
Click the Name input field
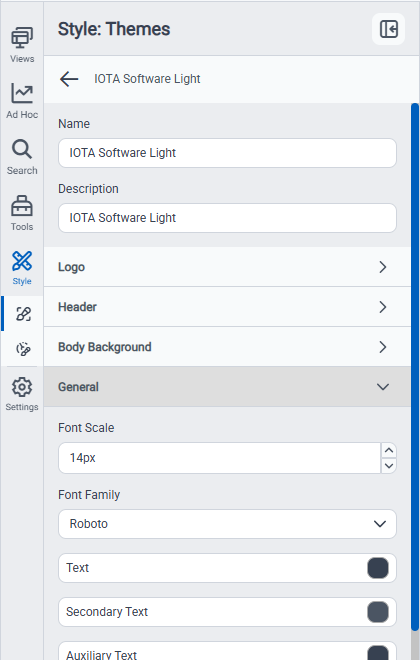(x=227, y=153)
